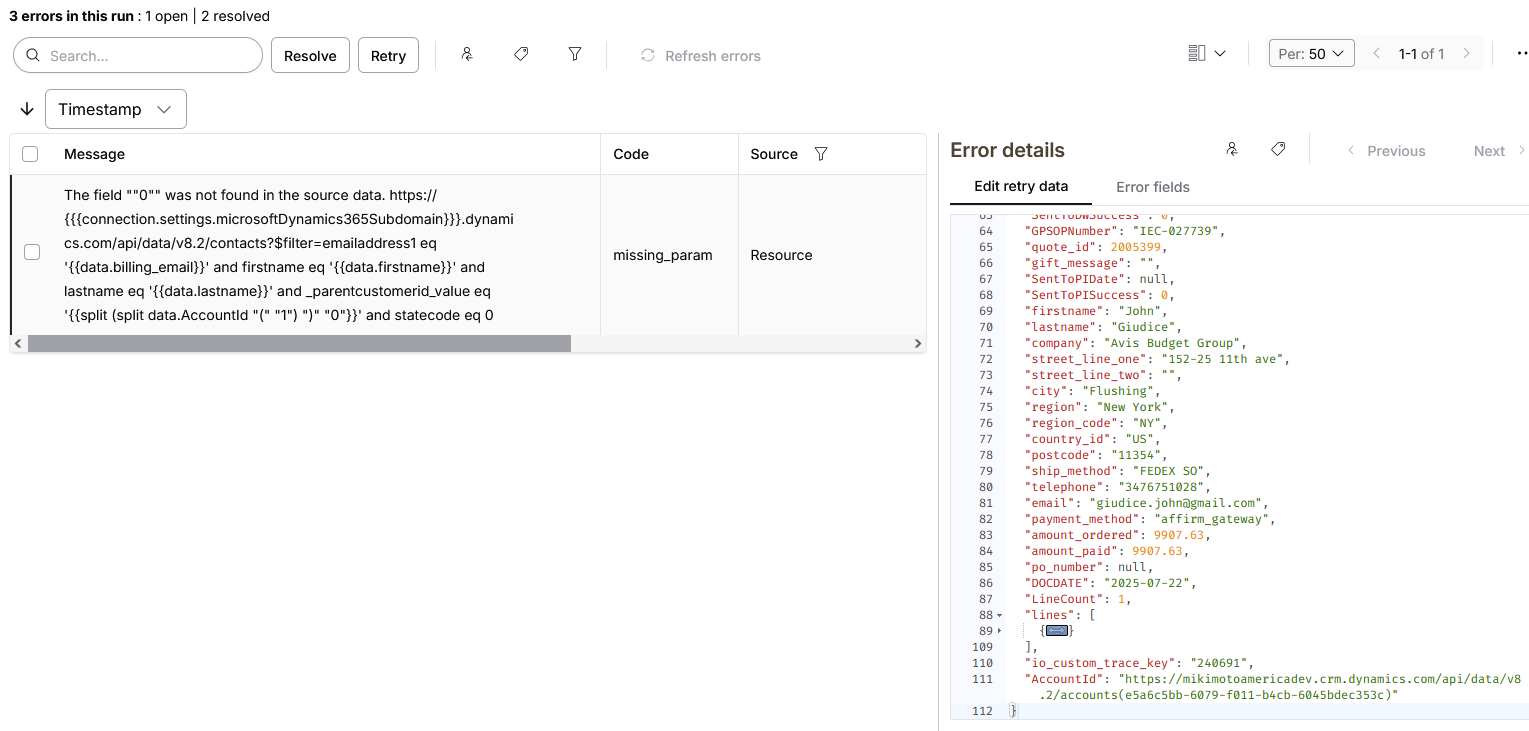Toggle the sort direction arrow beside Timestamp
Image resolution: width=1529 pixels, height=731 pixels.
[27, 109]
